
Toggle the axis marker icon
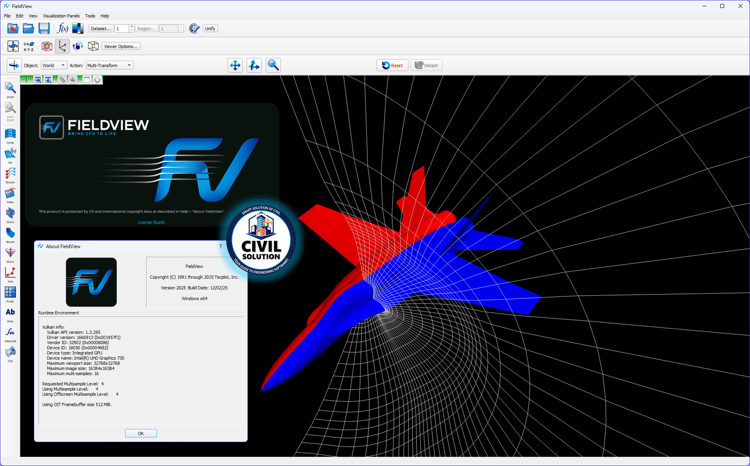click(62, 46)
